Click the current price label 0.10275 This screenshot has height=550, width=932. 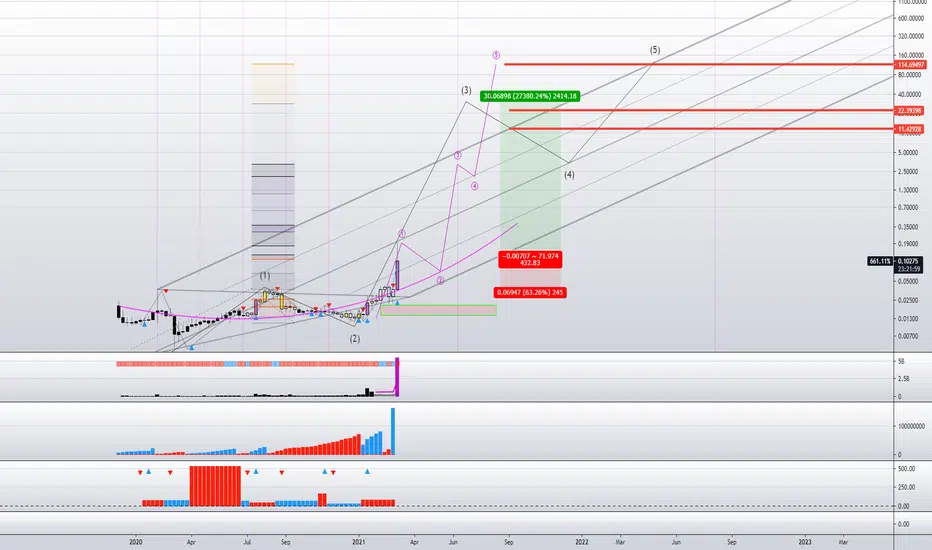pos(908,261)
